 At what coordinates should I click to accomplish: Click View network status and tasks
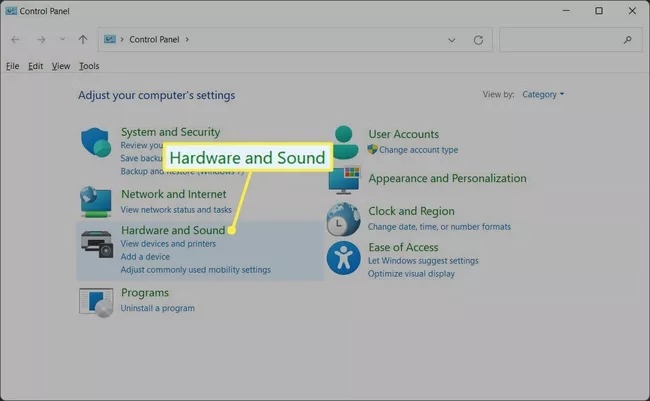176,210
